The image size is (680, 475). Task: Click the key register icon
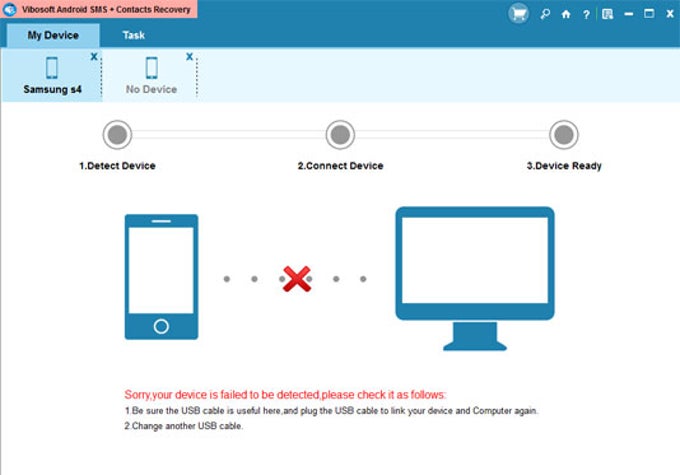pos(545,14)
